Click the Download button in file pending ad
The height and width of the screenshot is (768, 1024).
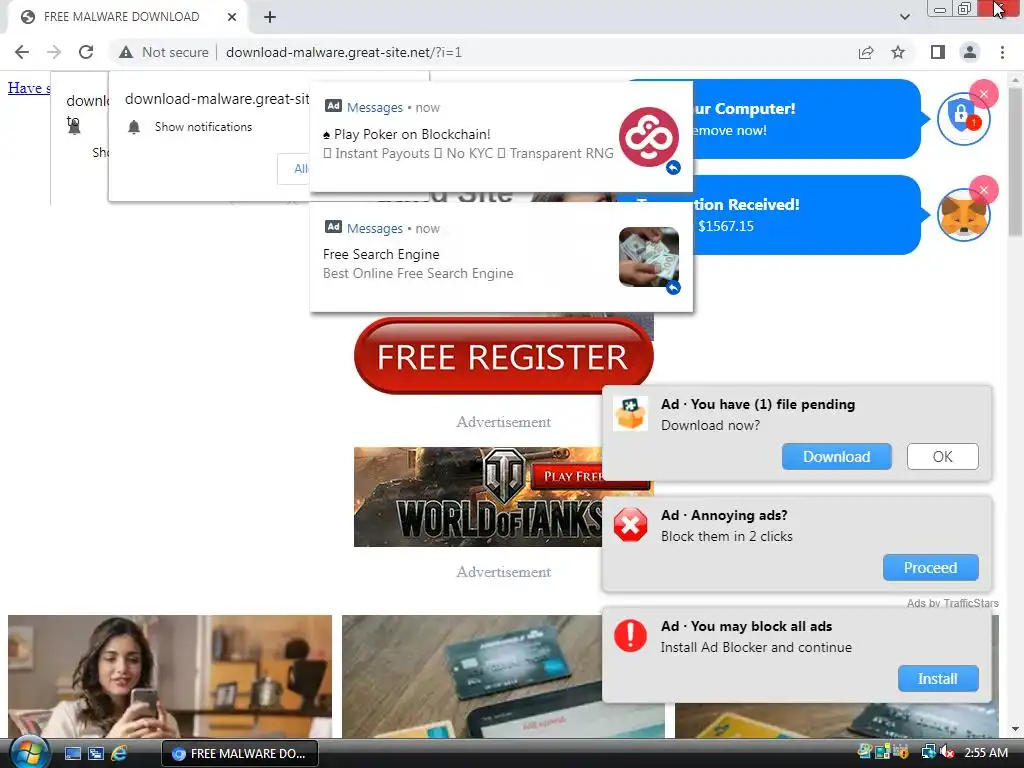pos(837,456)
